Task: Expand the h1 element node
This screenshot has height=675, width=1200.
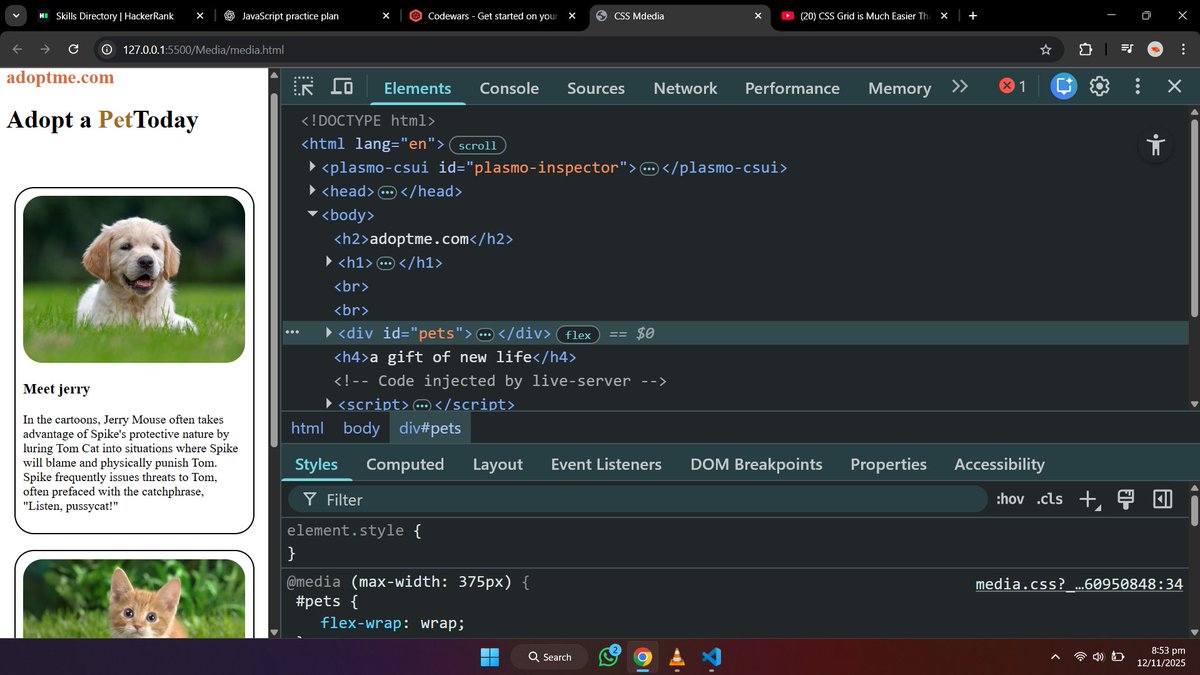Action: (329, 262)
